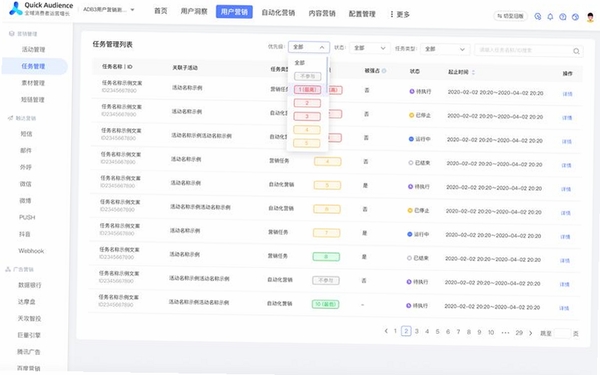Sort by 起止时间 column arrows
The height and width of the screenshot is (375, 600).
[x=473, y=72]
